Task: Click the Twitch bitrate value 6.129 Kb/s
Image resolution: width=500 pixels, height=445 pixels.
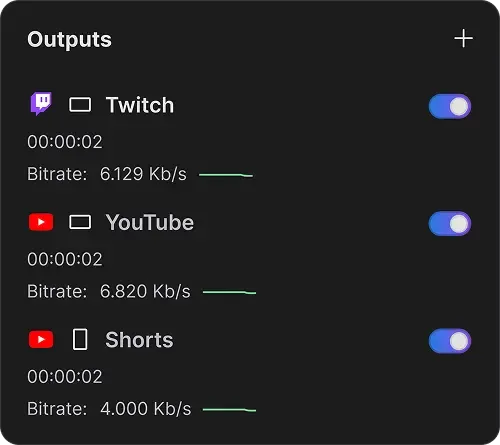Action: coord(143,174)
